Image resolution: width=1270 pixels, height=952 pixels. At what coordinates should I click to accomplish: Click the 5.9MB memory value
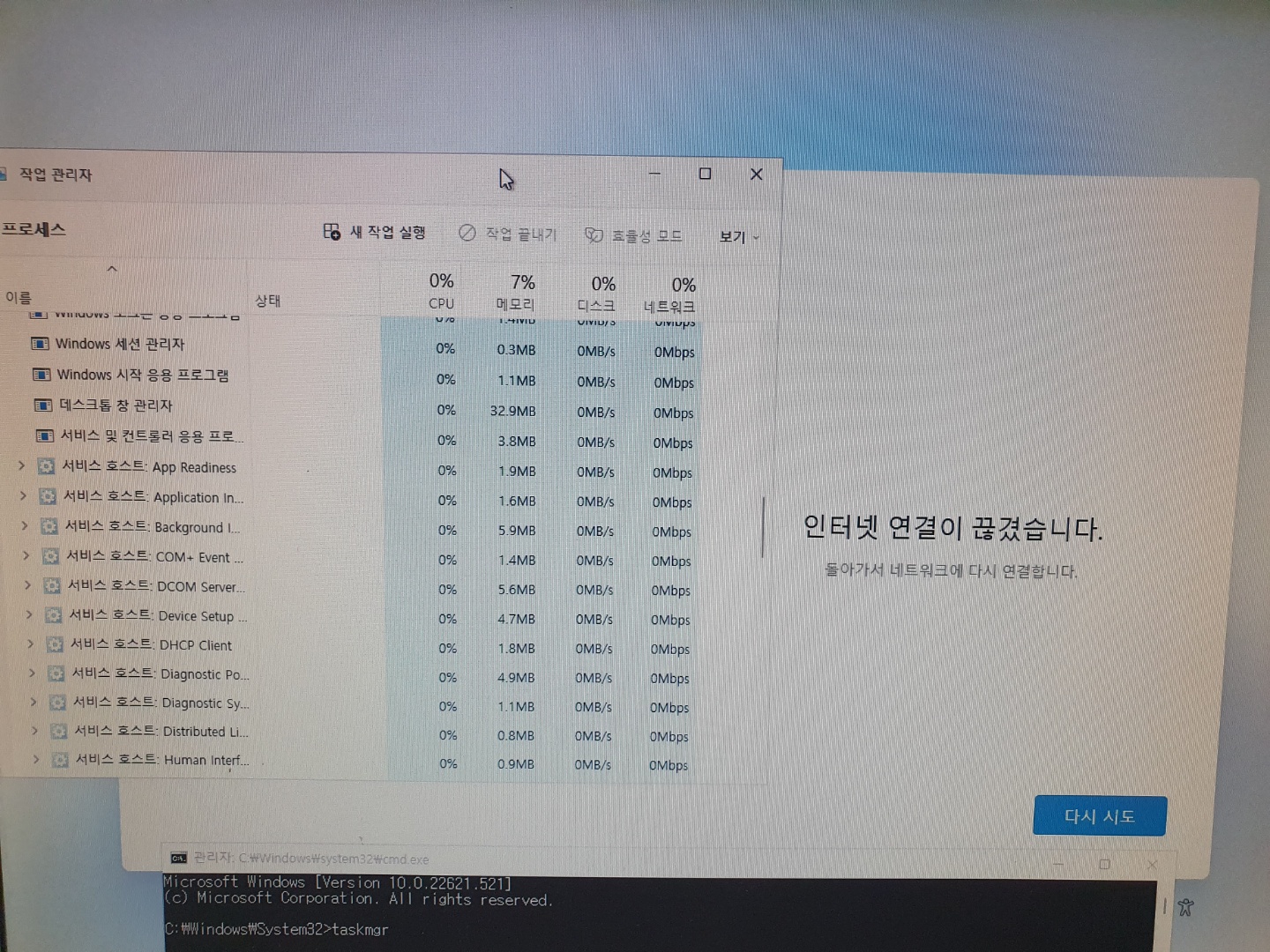(517, 531)
